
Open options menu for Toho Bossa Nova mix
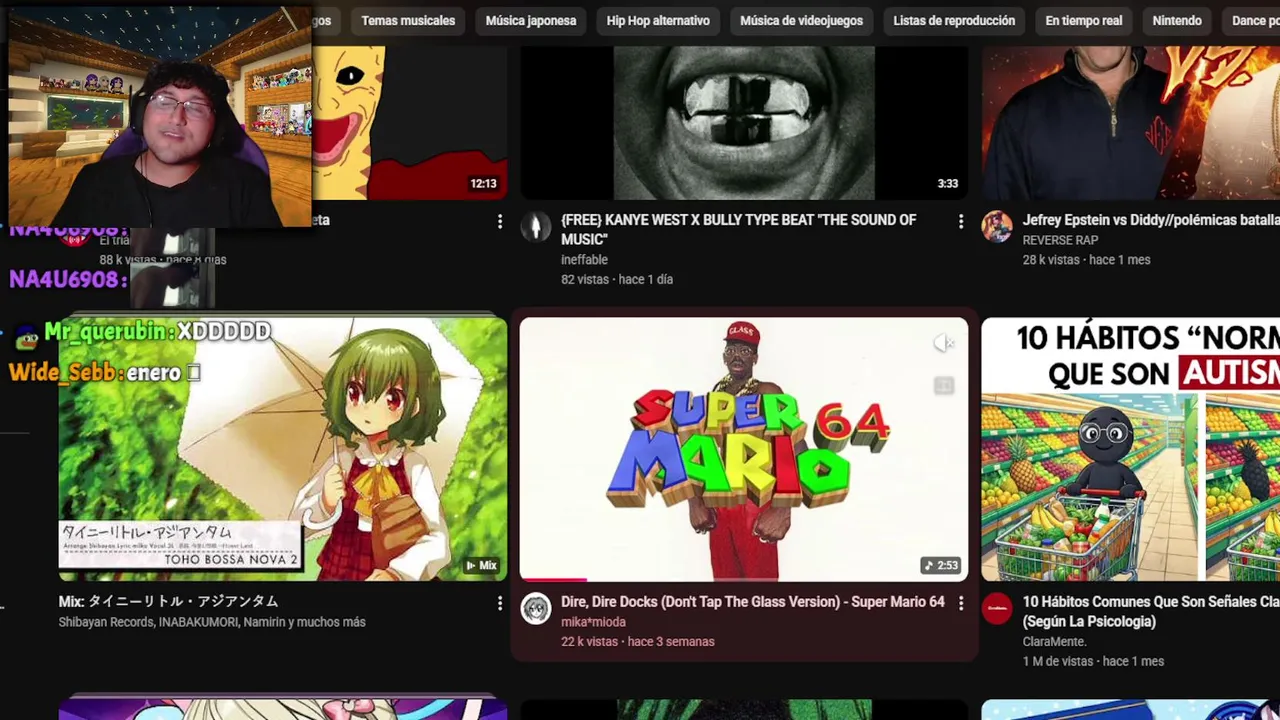[x=500, y=604]
